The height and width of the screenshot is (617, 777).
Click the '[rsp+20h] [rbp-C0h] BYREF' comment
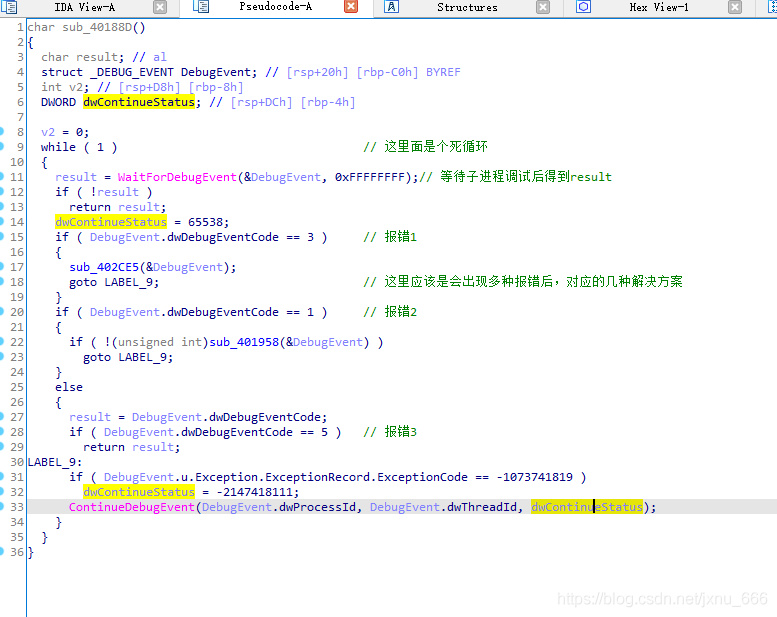coord(374,72)
